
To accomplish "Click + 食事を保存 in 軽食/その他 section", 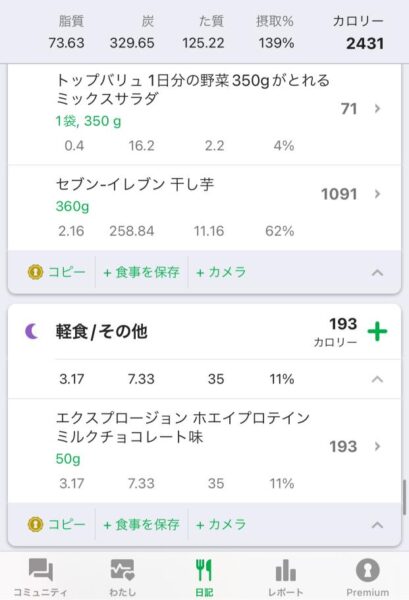I will point(141,524).
